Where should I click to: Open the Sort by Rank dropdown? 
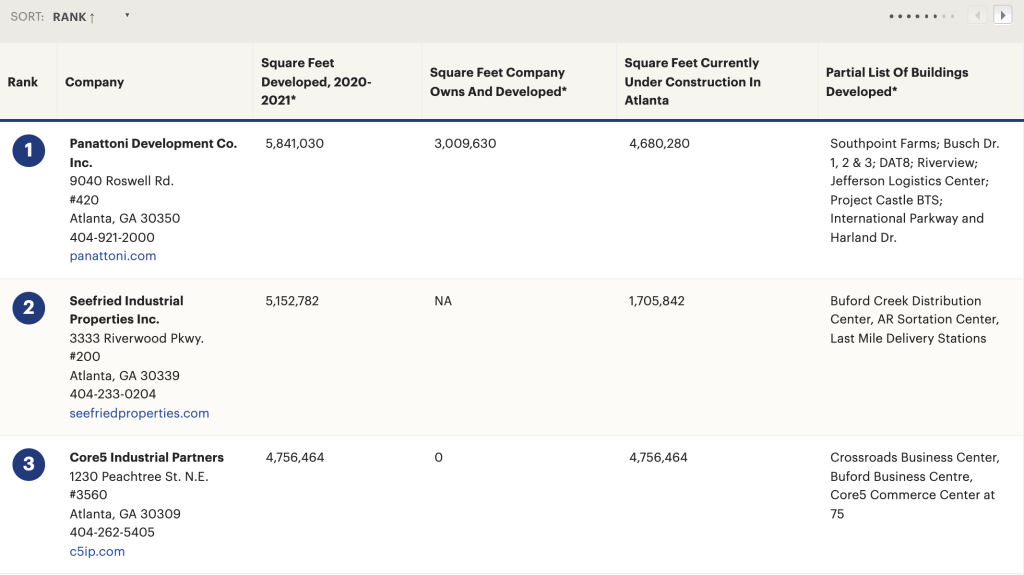pyautogui.click(x=74, y=17)
